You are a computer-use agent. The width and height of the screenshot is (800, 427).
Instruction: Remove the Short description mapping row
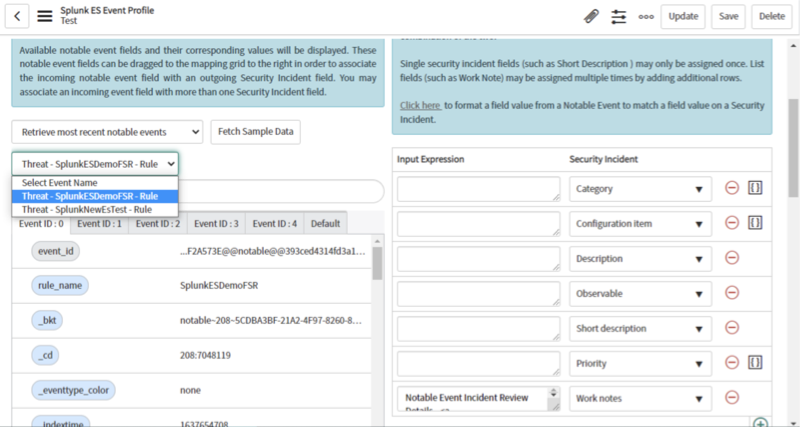732,328
